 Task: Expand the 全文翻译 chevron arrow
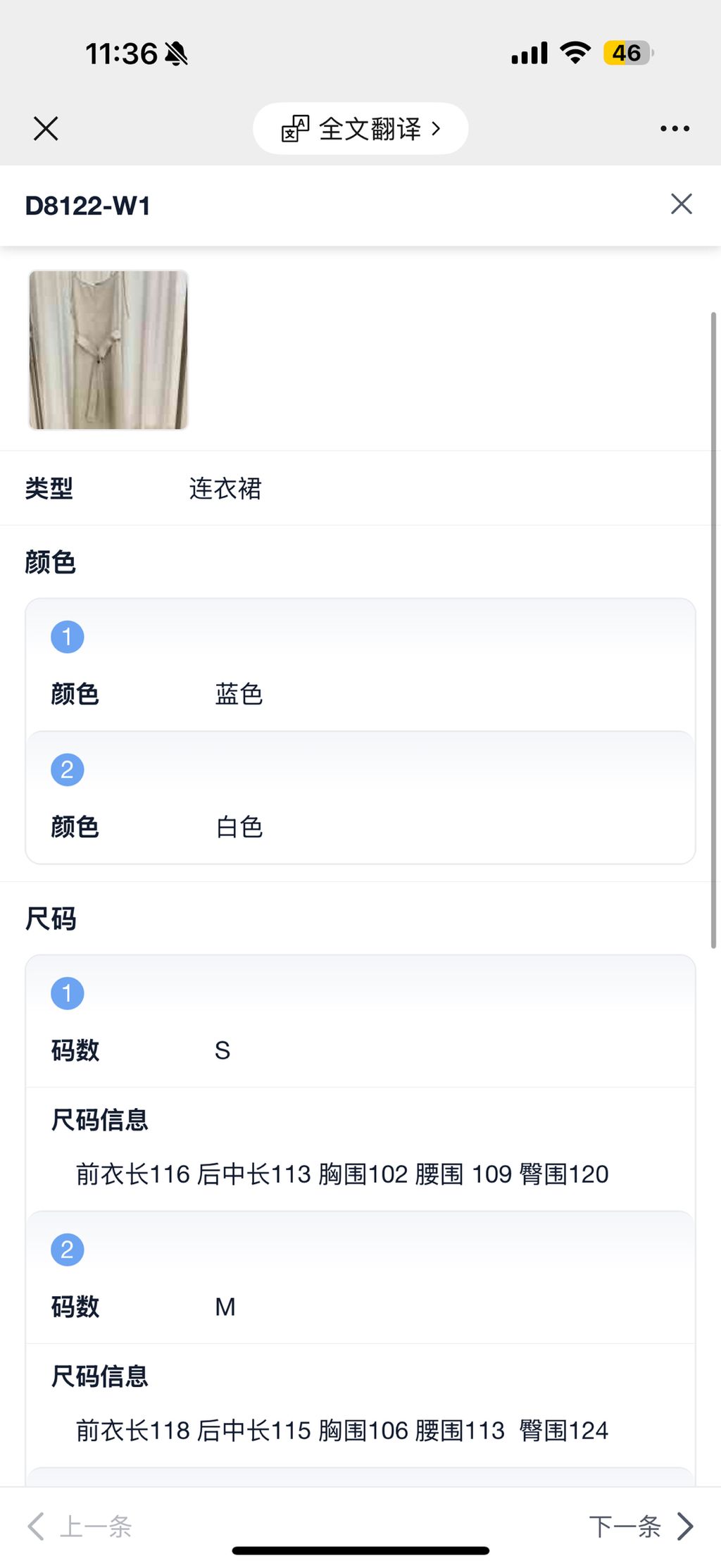point(437,129)
